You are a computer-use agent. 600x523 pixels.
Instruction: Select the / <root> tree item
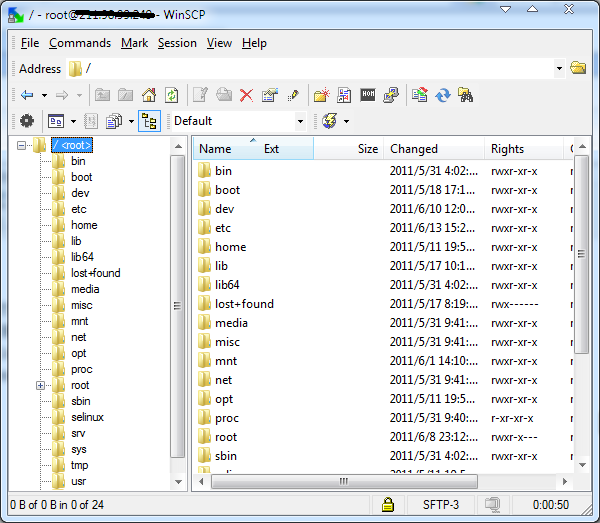(72, 145)
